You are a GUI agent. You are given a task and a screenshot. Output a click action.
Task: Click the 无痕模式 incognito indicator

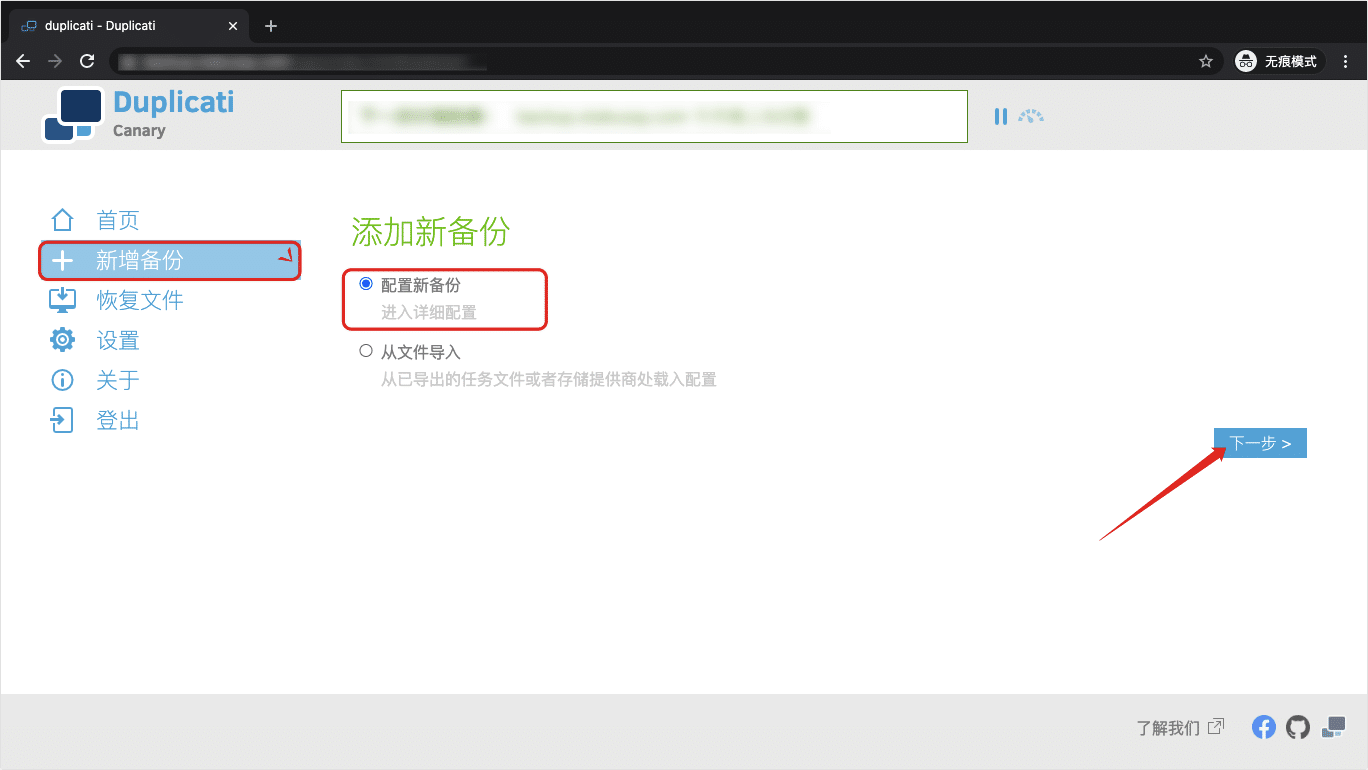1278,61
